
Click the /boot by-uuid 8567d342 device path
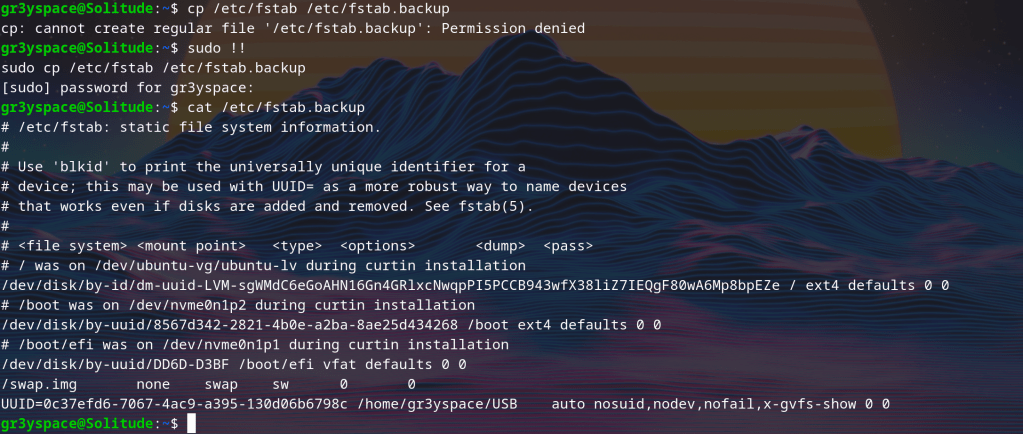(x=231, y=325)
